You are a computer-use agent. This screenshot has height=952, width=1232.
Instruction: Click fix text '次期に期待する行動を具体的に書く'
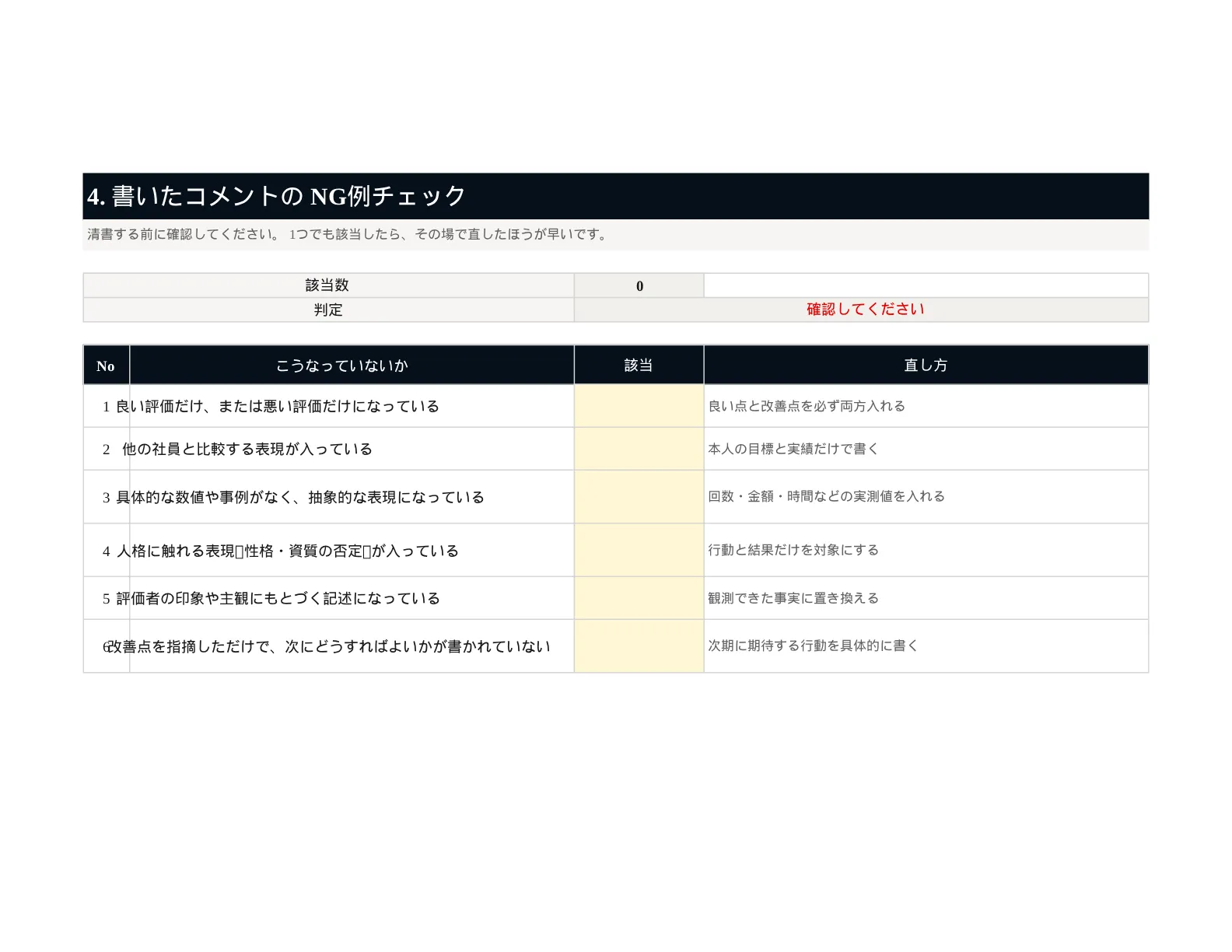tap(813, 646)
